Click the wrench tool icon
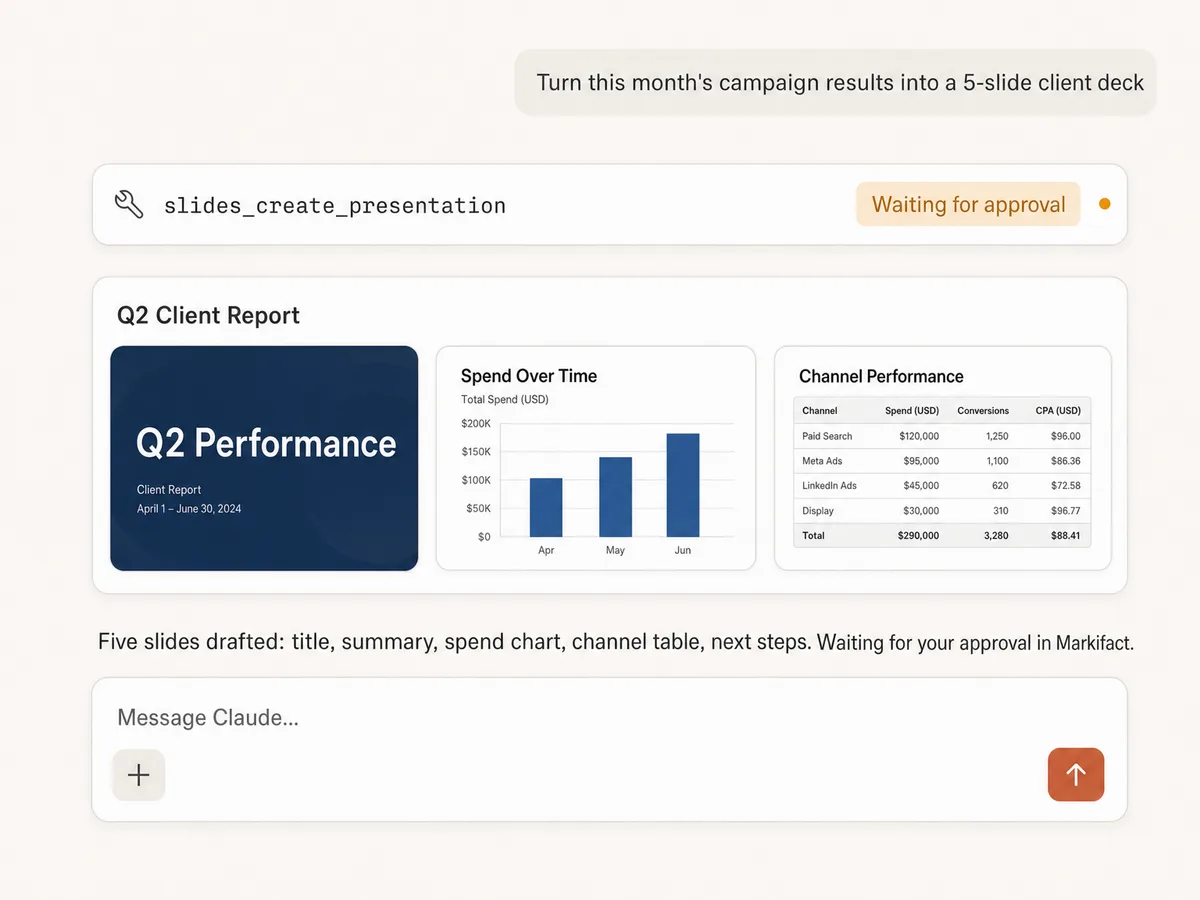The width and height of the screenshot is (1200, 900). pos(130,205)
